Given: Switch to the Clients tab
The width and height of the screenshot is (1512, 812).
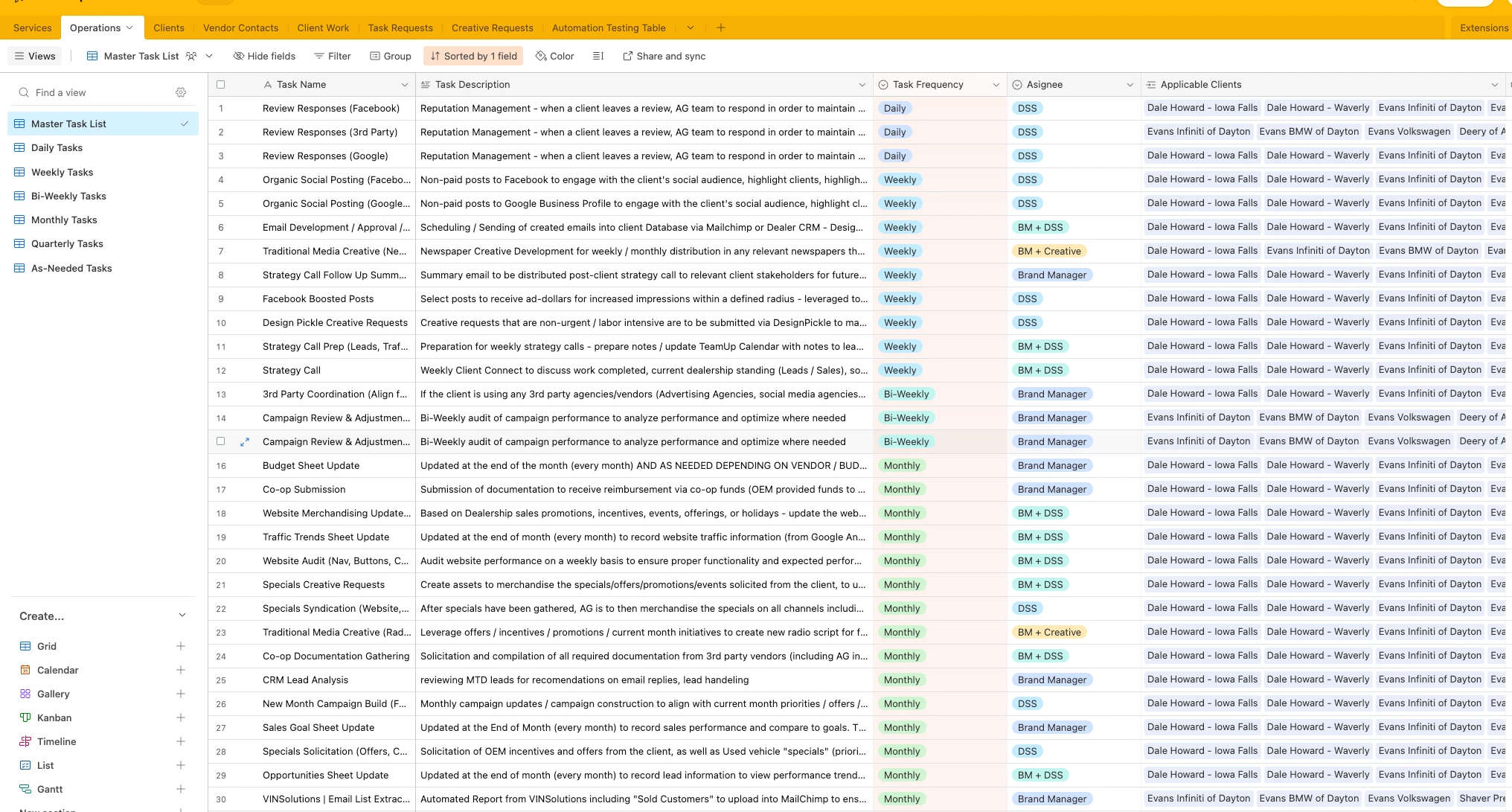Looking at the screenshot, I should point(169,28).
